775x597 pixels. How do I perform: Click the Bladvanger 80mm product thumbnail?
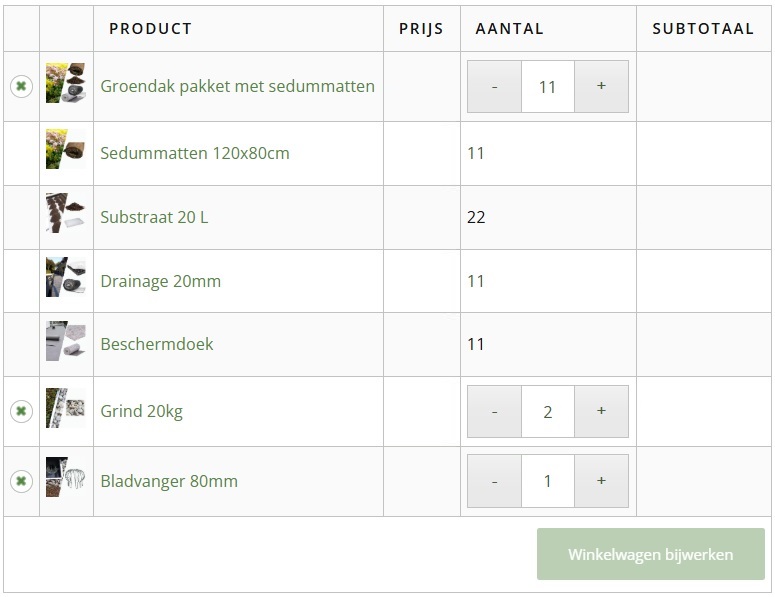point(66,480)
